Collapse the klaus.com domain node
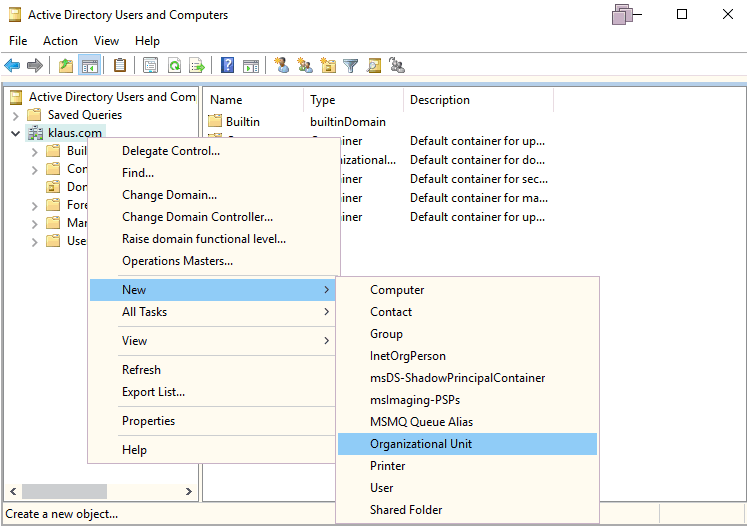This screenshot has width=747, height=526. [x=15, y=133]
